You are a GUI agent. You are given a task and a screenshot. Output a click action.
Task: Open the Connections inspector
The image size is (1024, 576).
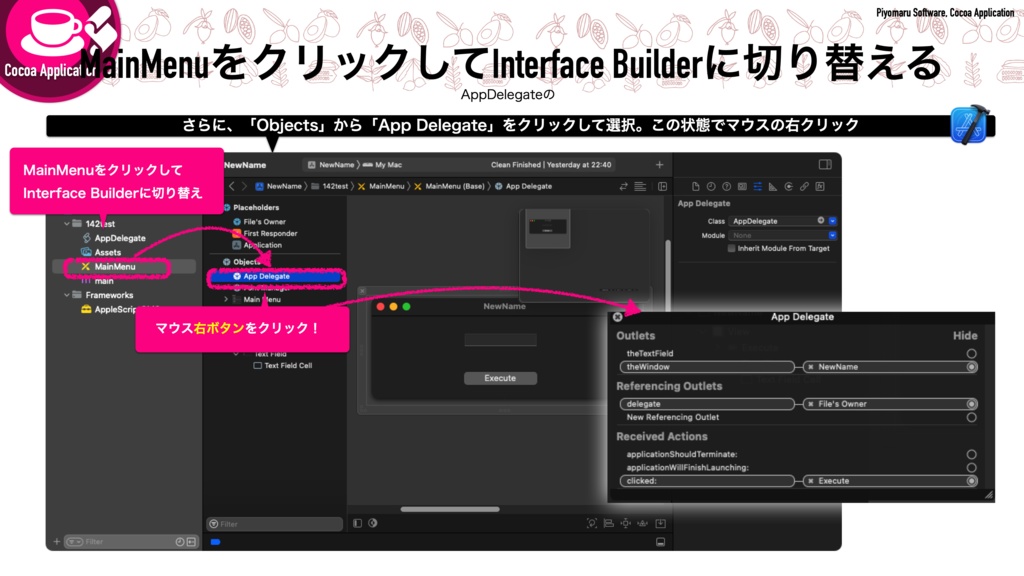pos(788,187)
